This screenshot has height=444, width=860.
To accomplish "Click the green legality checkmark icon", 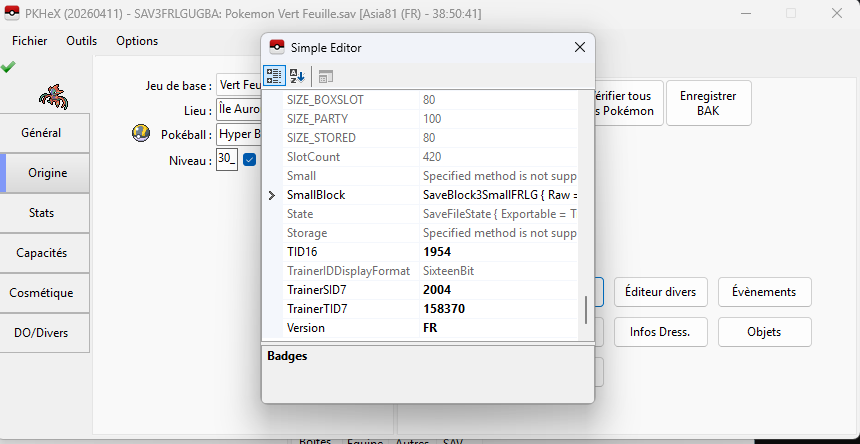I will [9, 67].
